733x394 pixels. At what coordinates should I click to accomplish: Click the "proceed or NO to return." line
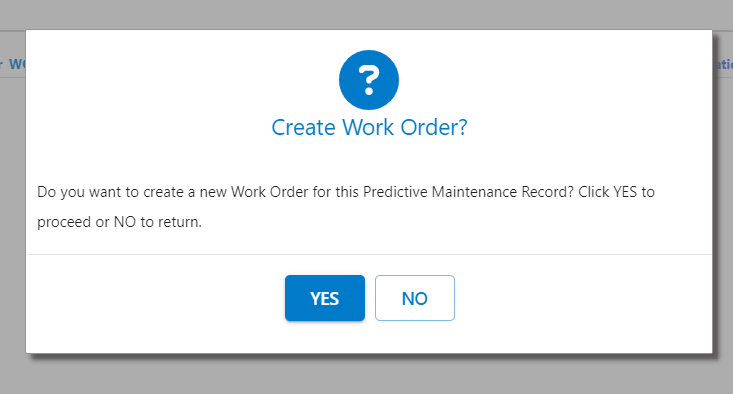(120, 222)
